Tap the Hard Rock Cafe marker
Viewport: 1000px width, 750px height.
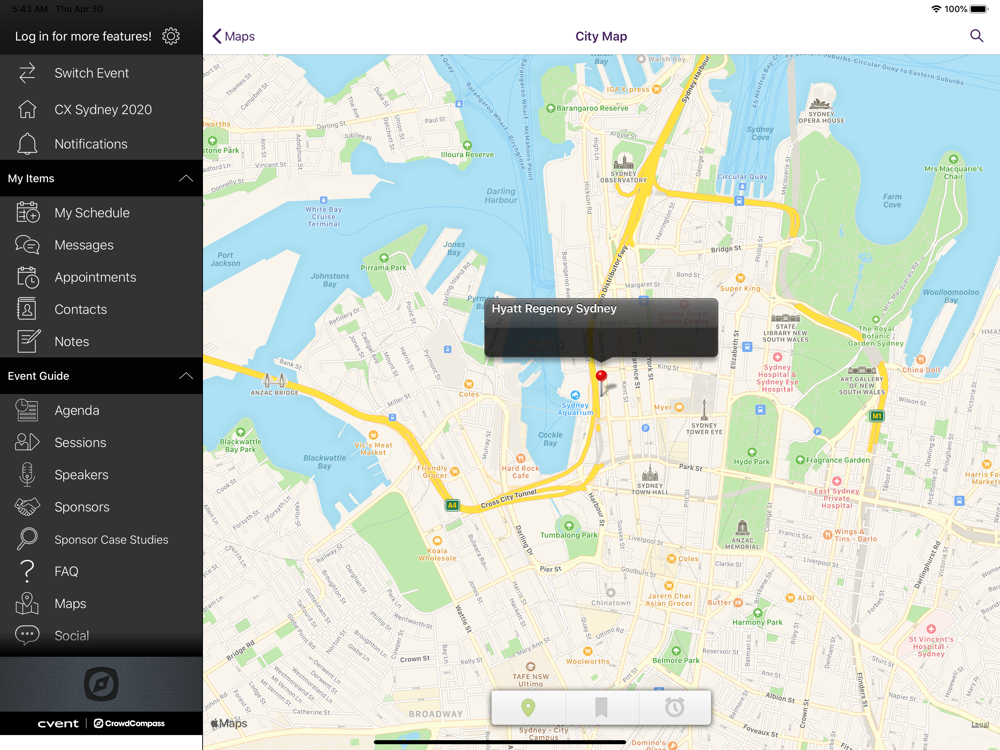click(520, 458)
